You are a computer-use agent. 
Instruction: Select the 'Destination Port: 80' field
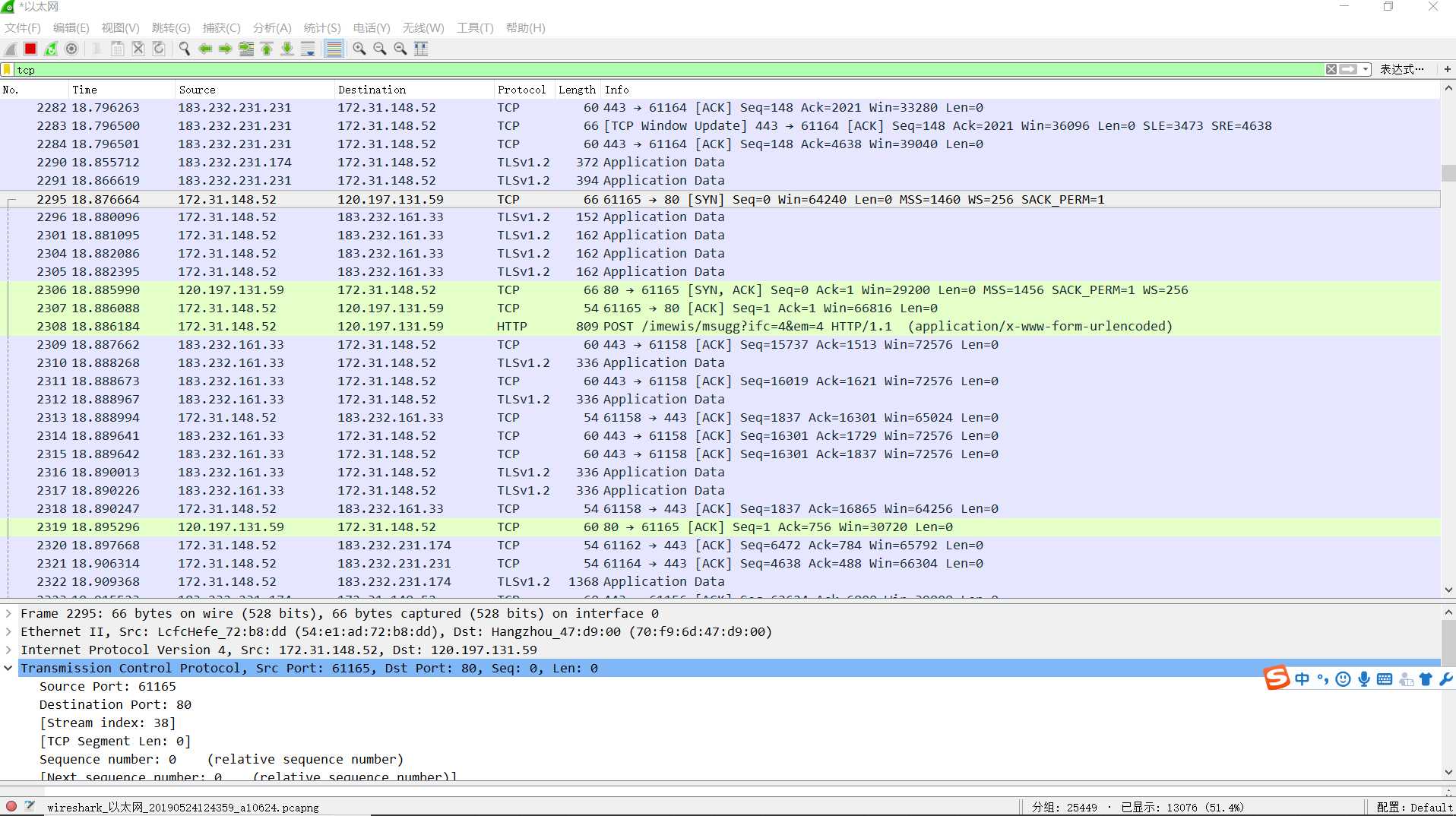tap(116, 704)
